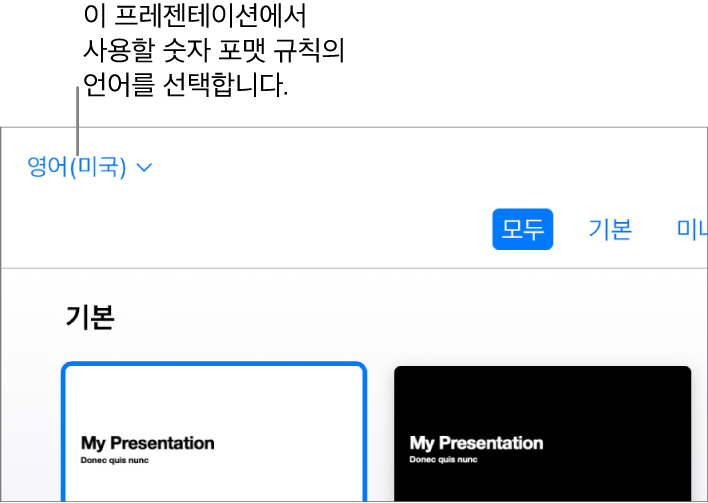Switch to the 기본 tab

tap(610, 229)
